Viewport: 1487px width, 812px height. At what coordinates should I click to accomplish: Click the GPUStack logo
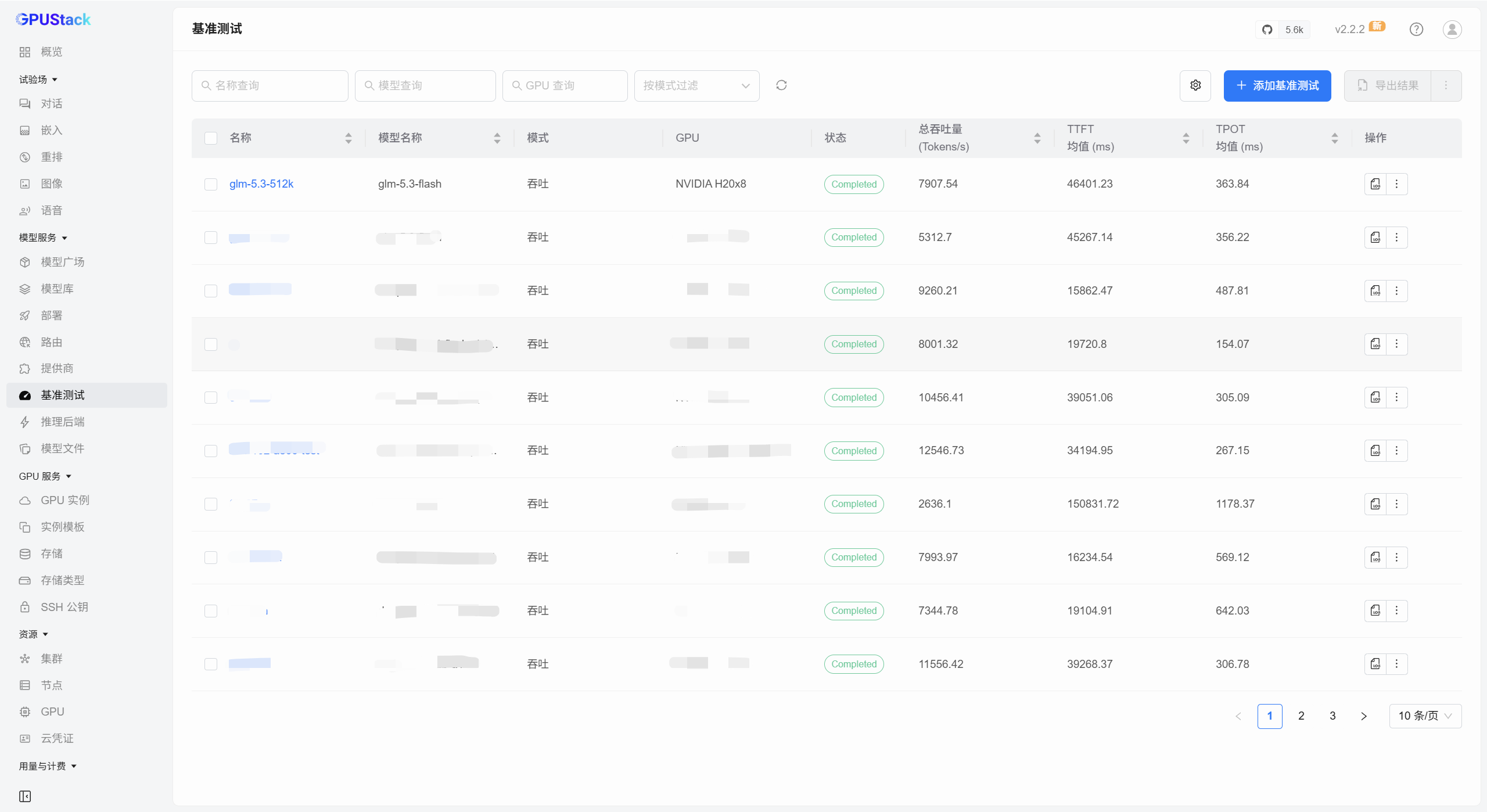tap(53, 20)
